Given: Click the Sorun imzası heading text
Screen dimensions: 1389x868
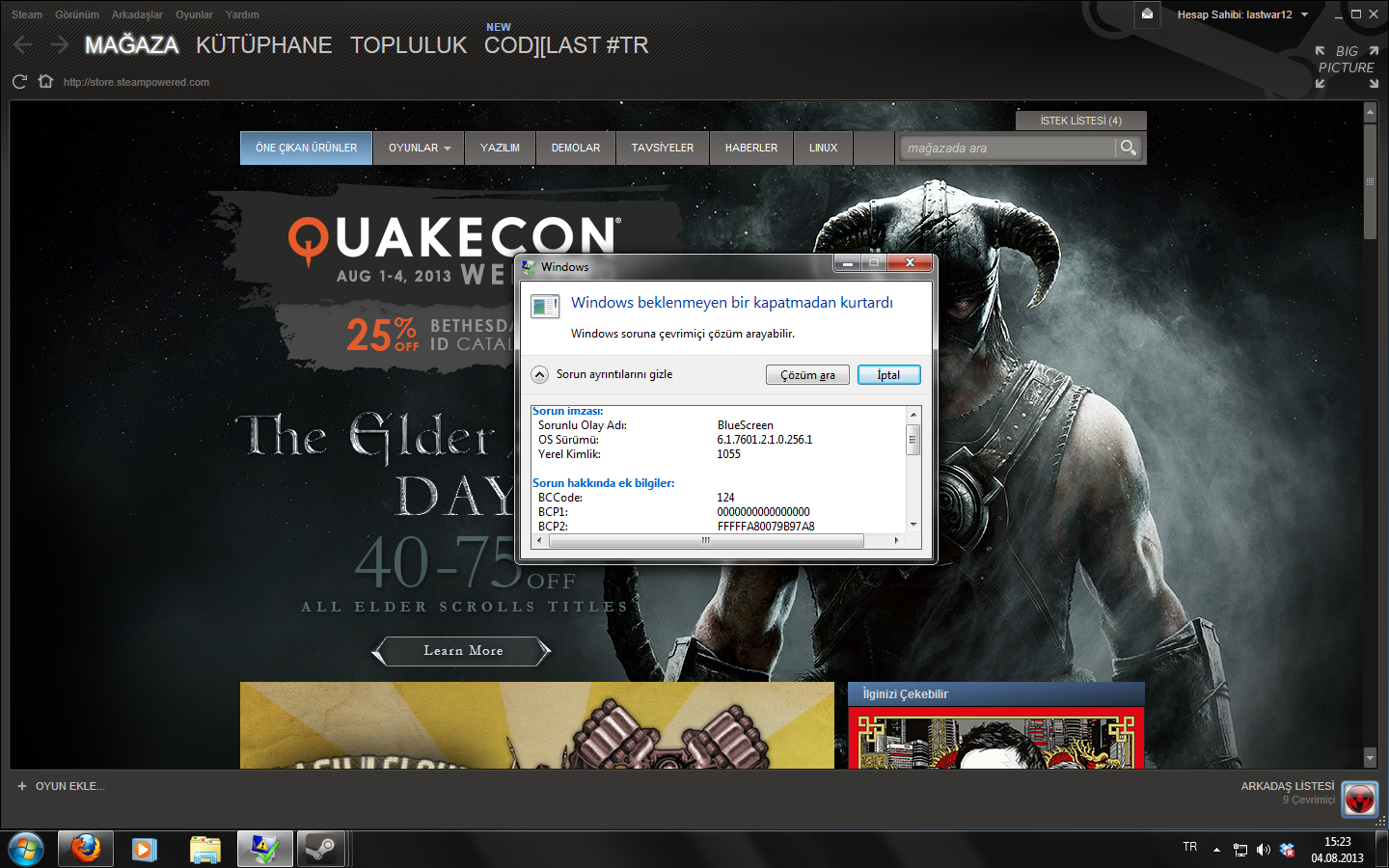Looking at the screenshot, I should (x=567, y=411).
